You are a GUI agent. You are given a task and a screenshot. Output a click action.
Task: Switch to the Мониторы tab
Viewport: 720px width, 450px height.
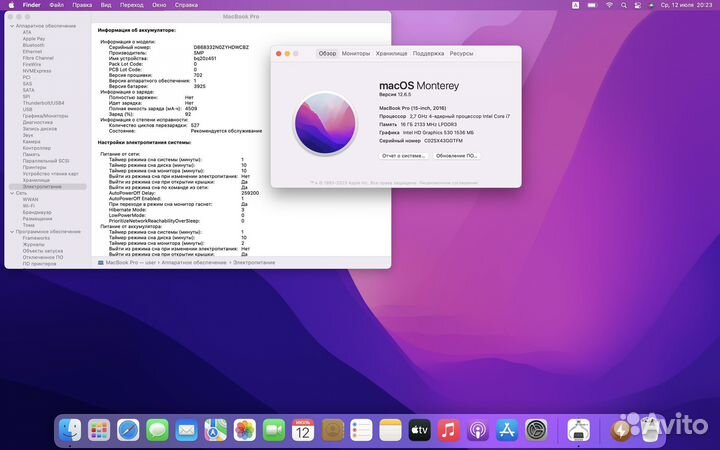pyautogui.click(x=356, y=53)
